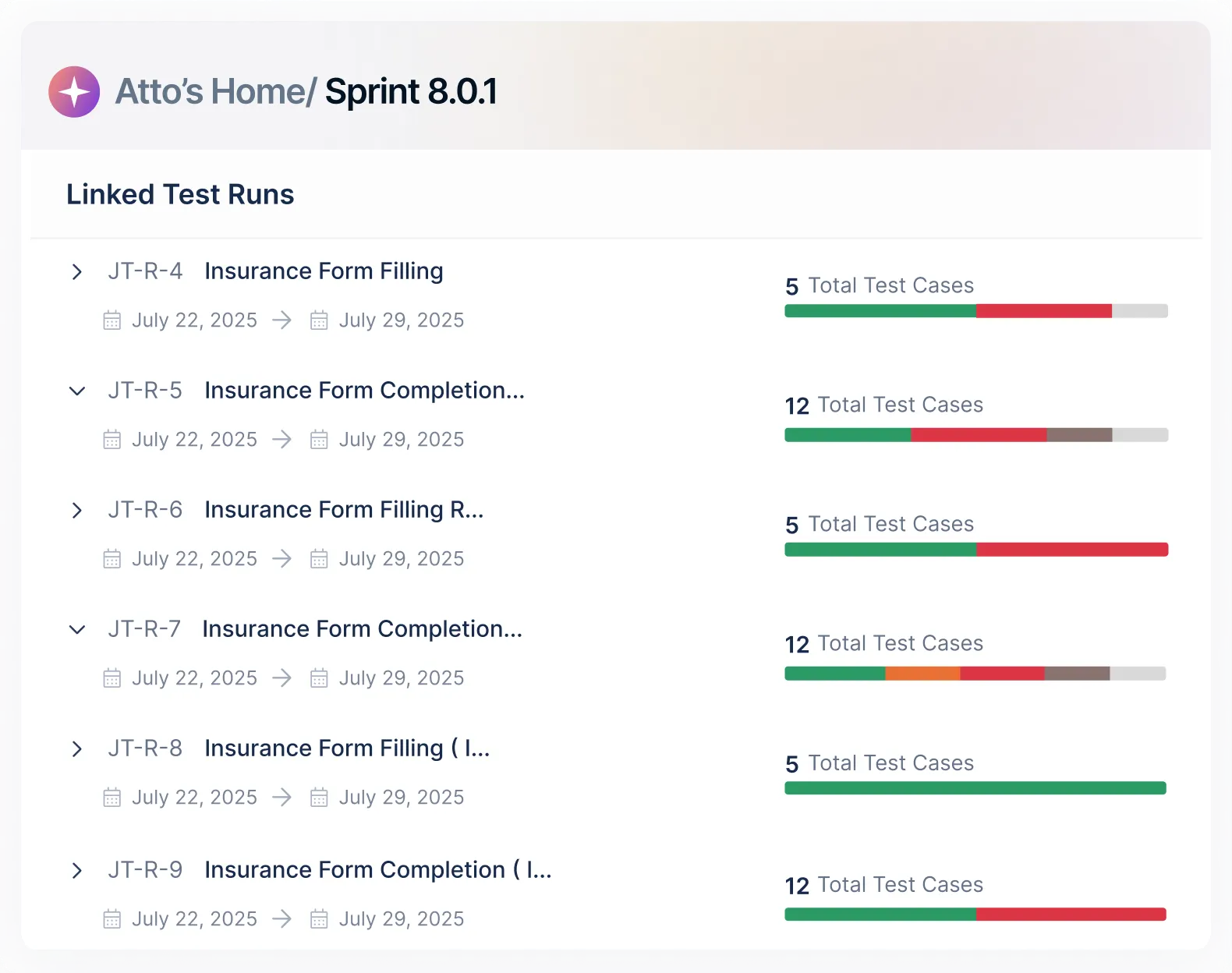Open the Insurance Form Filling run JT-R-4
The width and height of the screenshot is (1232, 973).
tap(324, 271)
